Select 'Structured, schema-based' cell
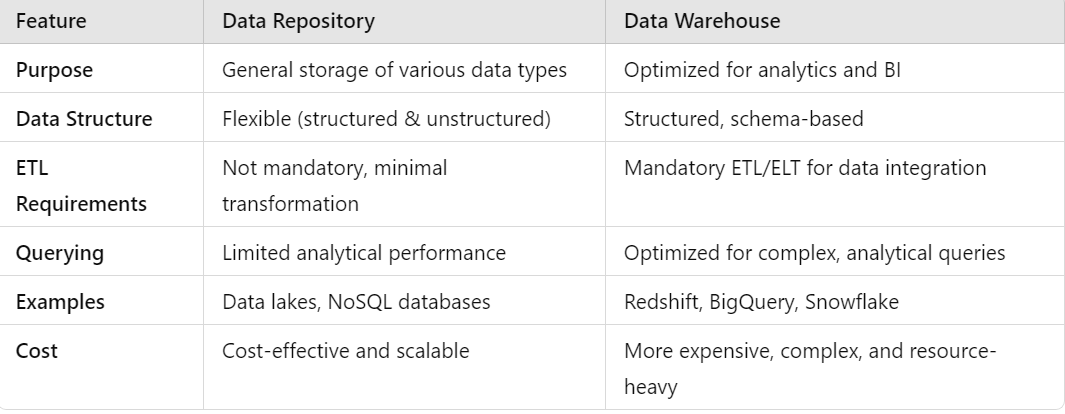Image resolution: width=1065 pixels, height=414 pixels. (744, 119)
